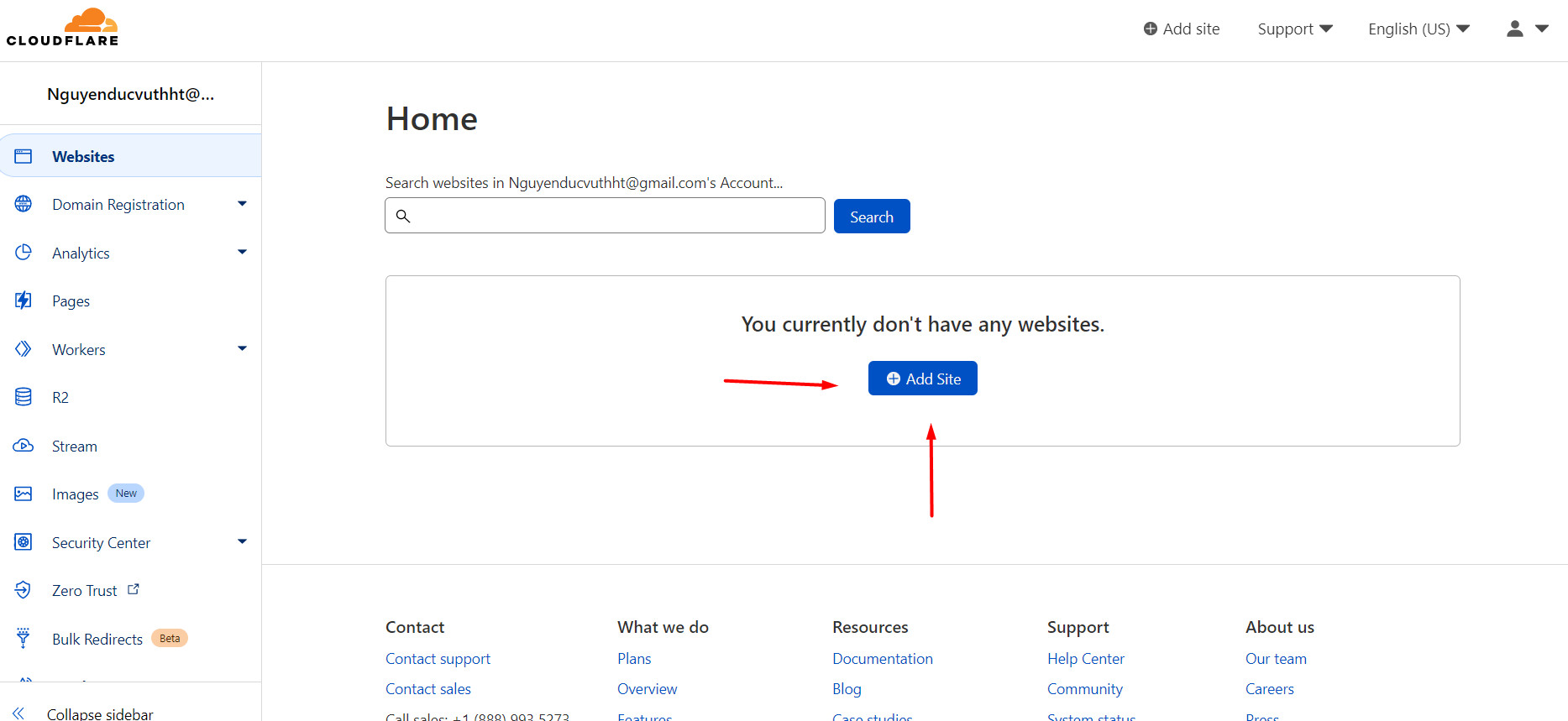Open Stream in the sidebar
The image size is (1568, 721).
click(x=75, y=447)
